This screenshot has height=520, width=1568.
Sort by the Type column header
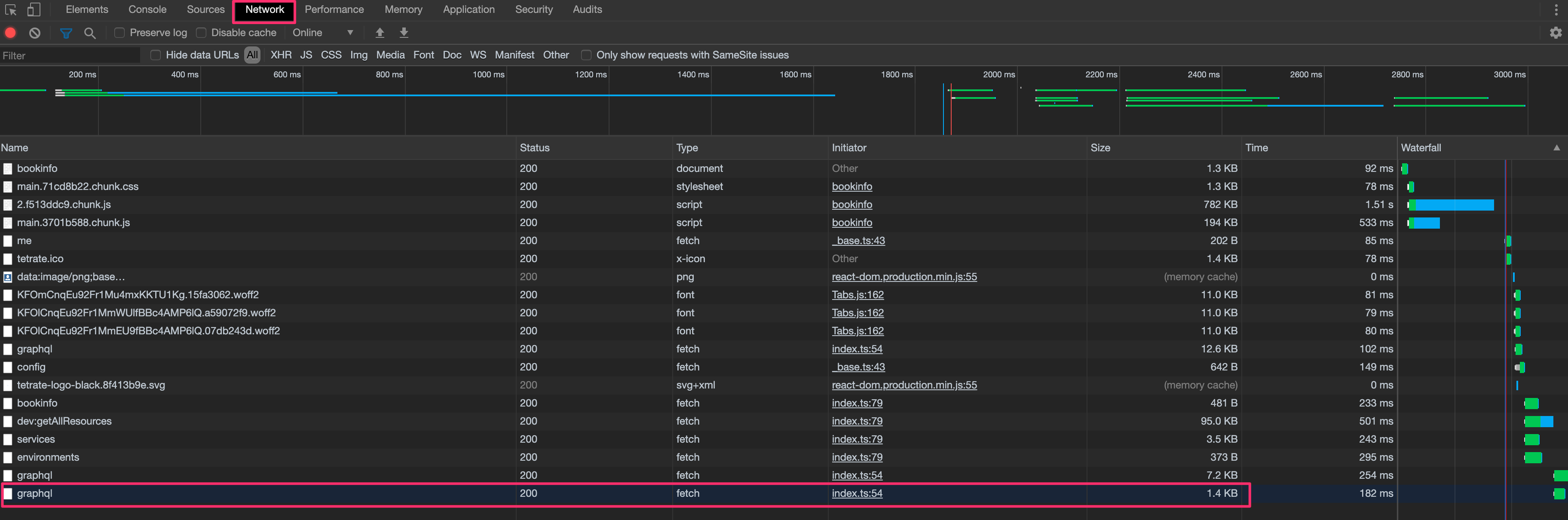[x=750, y=148]
